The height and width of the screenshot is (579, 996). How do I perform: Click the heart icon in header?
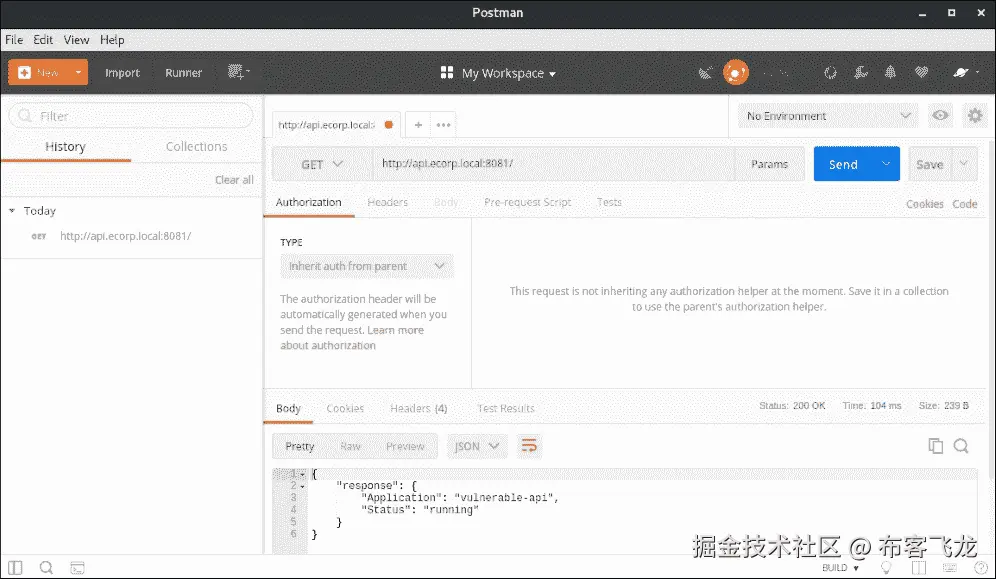[x=921, y=73]
